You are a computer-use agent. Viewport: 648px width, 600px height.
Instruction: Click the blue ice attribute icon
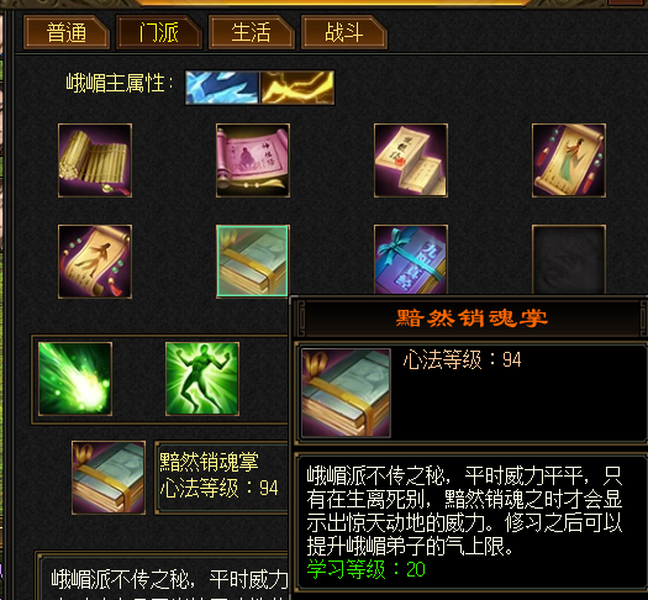point(222,87)
